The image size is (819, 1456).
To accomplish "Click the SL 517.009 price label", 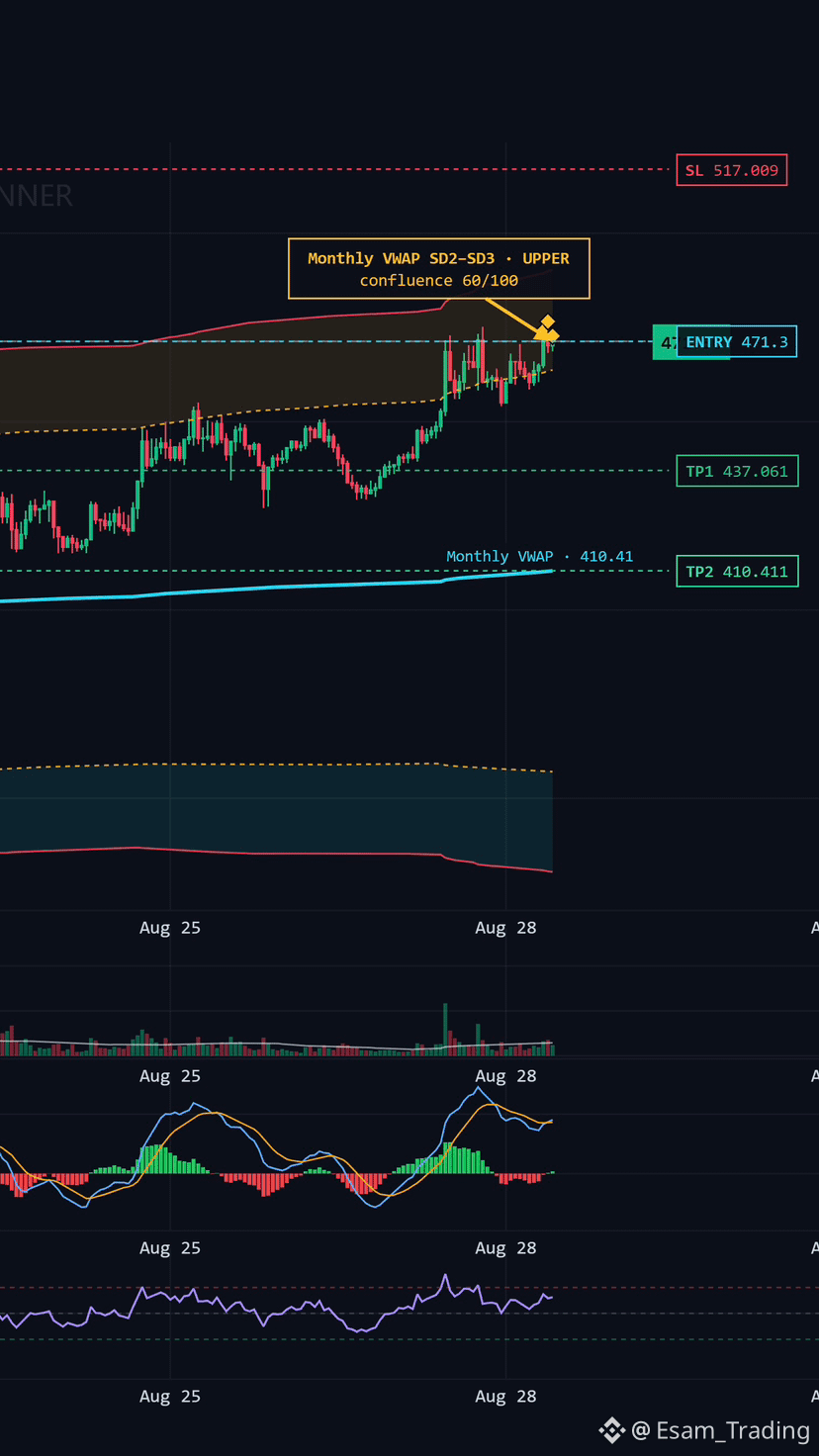I will 732,170.
